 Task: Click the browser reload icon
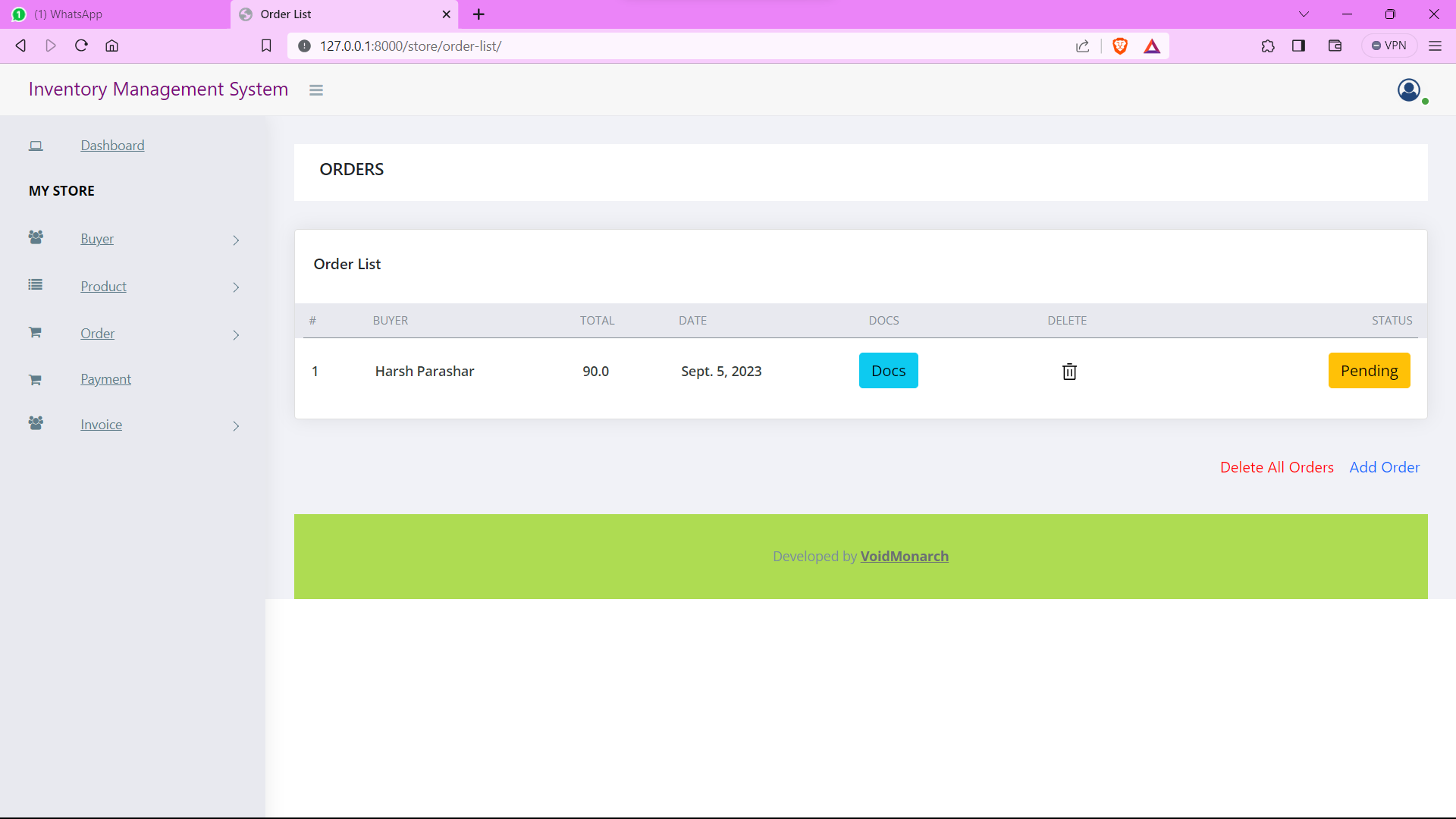coord(81,45)
